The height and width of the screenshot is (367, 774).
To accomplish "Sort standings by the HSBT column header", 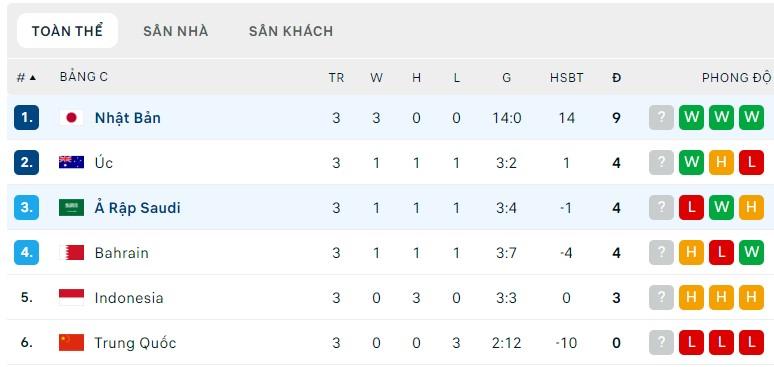I will (567, 78).
